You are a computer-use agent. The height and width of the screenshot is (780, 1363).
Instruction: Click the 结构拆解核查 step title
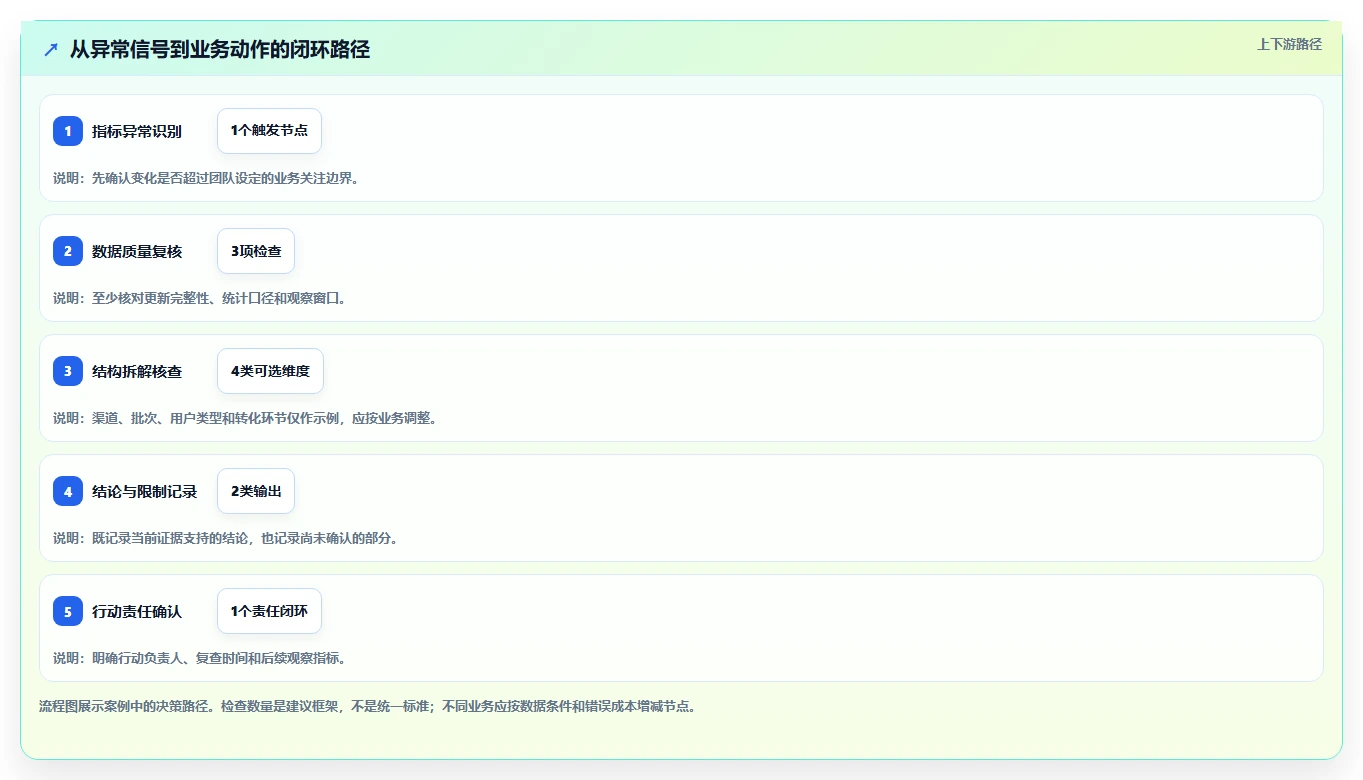tap(137, 371)
